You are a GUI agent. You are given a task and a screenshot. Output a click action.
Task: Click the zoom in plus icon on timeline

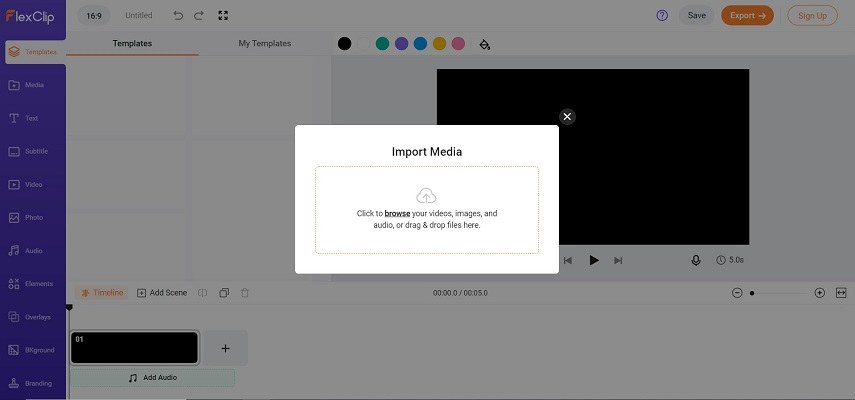click(819, 293)
